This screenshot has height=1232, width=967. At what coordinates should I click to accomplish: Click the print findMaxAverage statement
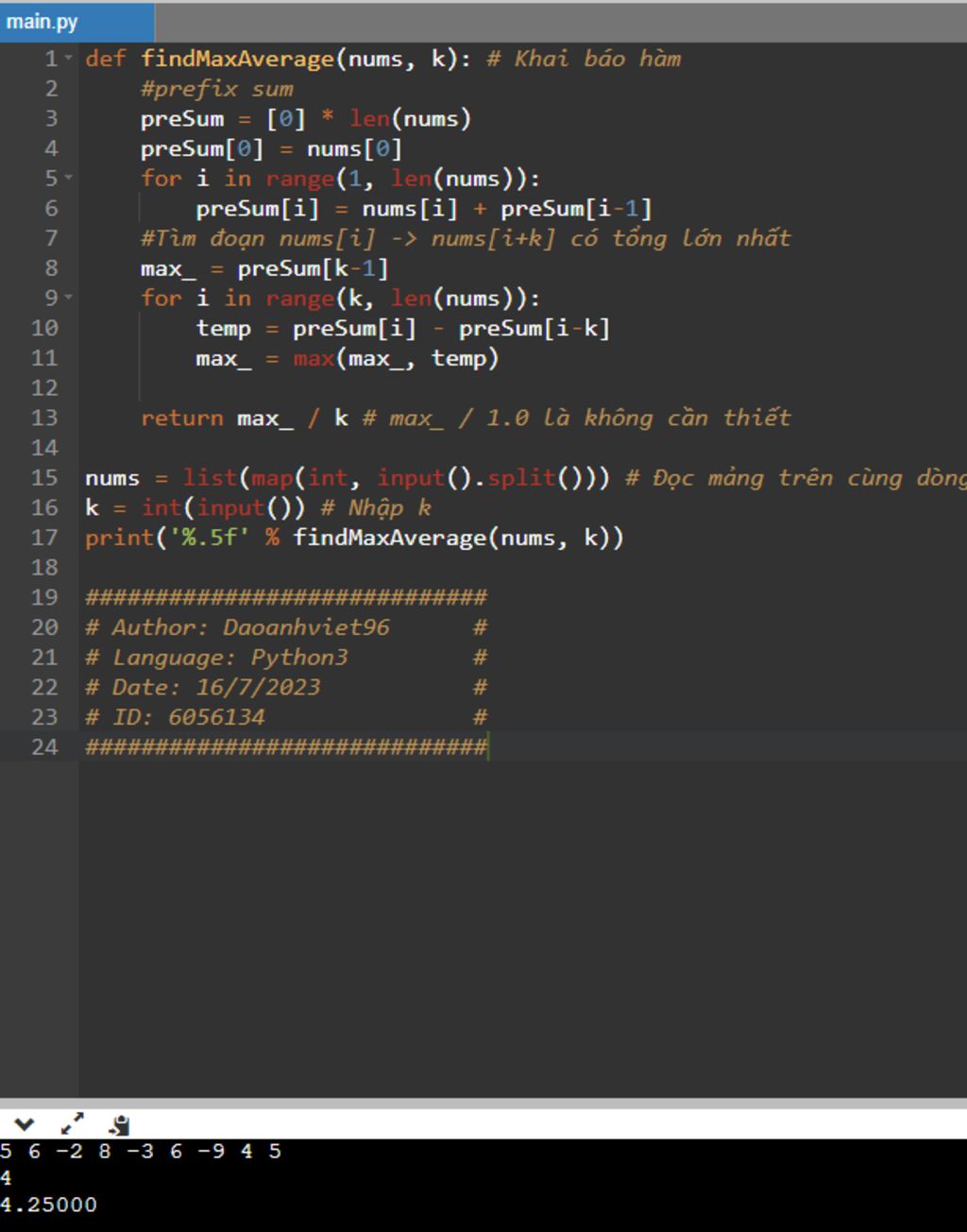355,538
